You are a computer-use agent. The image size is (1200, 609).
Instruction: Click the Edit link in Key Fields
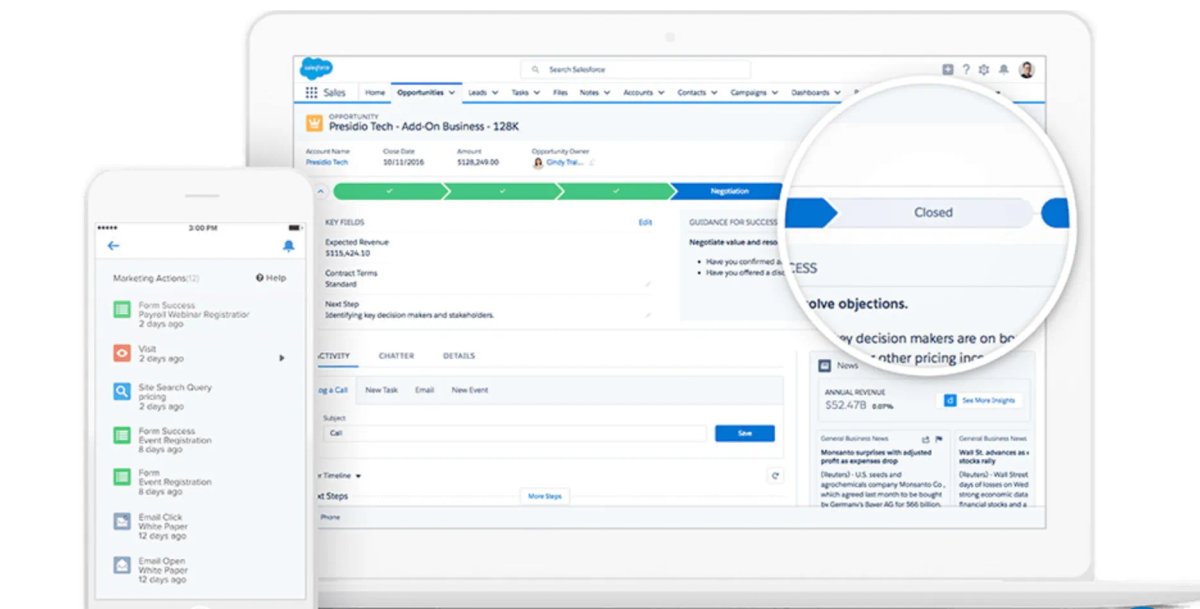pyautogui.click(x=645, y=222)
